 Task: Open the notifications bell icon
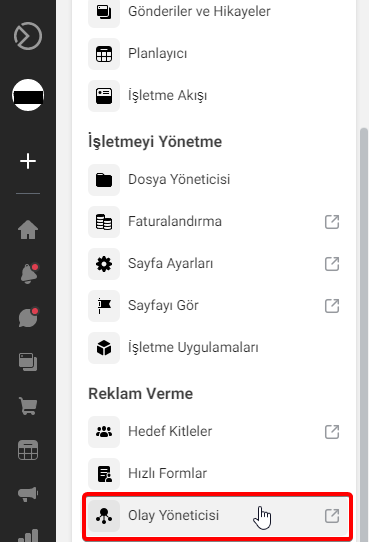click(x=29, y=274)
